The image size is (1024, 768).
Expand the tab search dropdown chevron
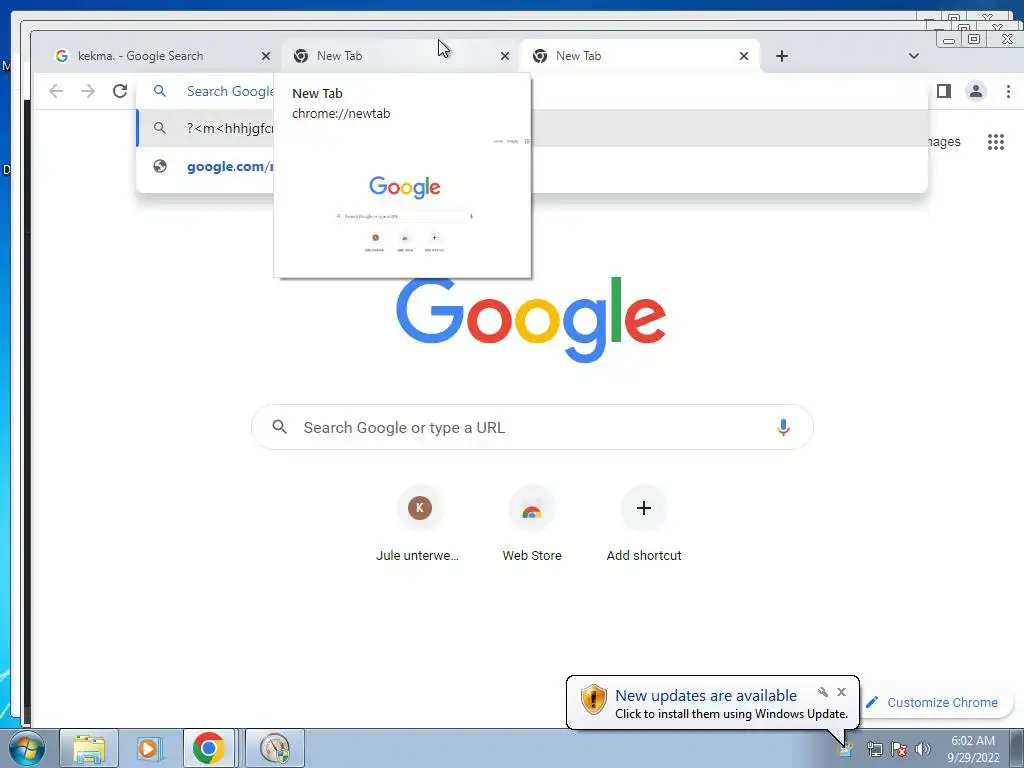(x=914, y=56)
